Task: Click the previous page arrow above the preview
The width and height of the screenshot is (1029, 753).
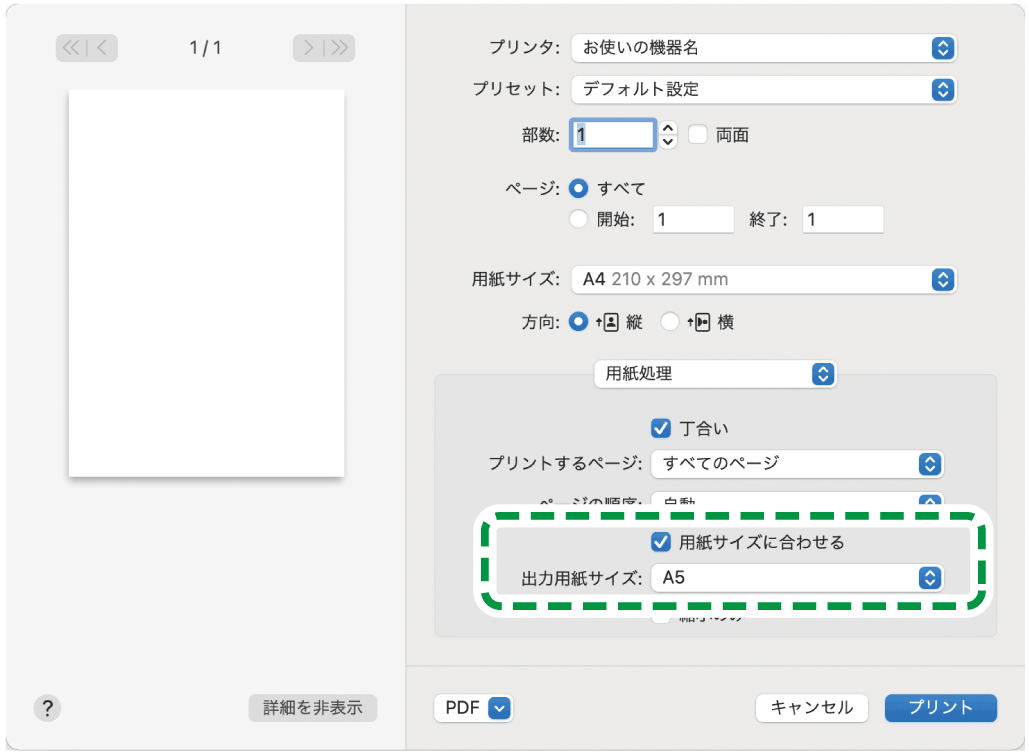Action: point(100,47)
